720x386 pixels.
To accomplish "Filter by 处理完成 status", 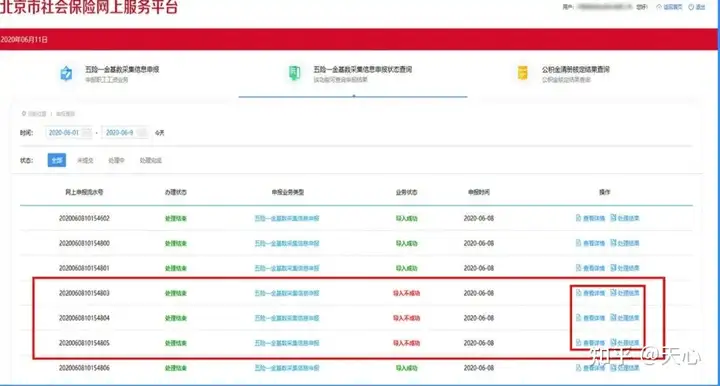I will click(151, 160).
